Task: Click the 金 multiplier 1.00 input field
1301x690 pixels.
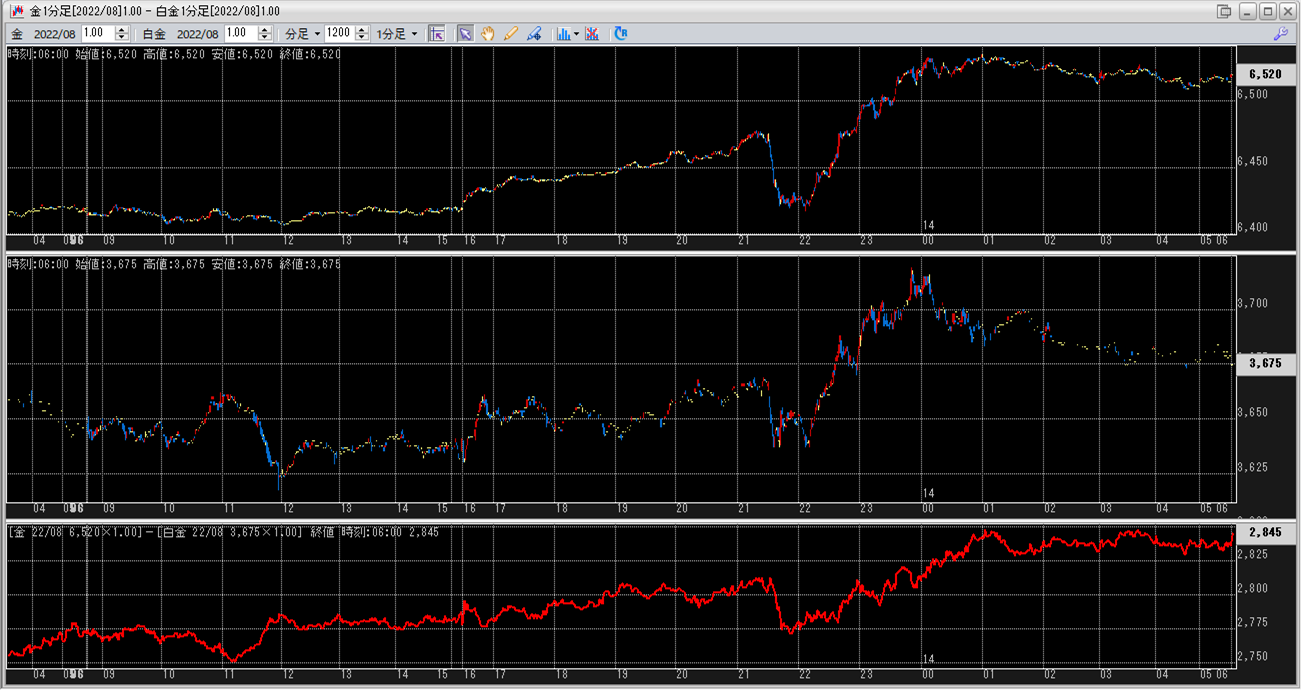Action: coord(98,33)
